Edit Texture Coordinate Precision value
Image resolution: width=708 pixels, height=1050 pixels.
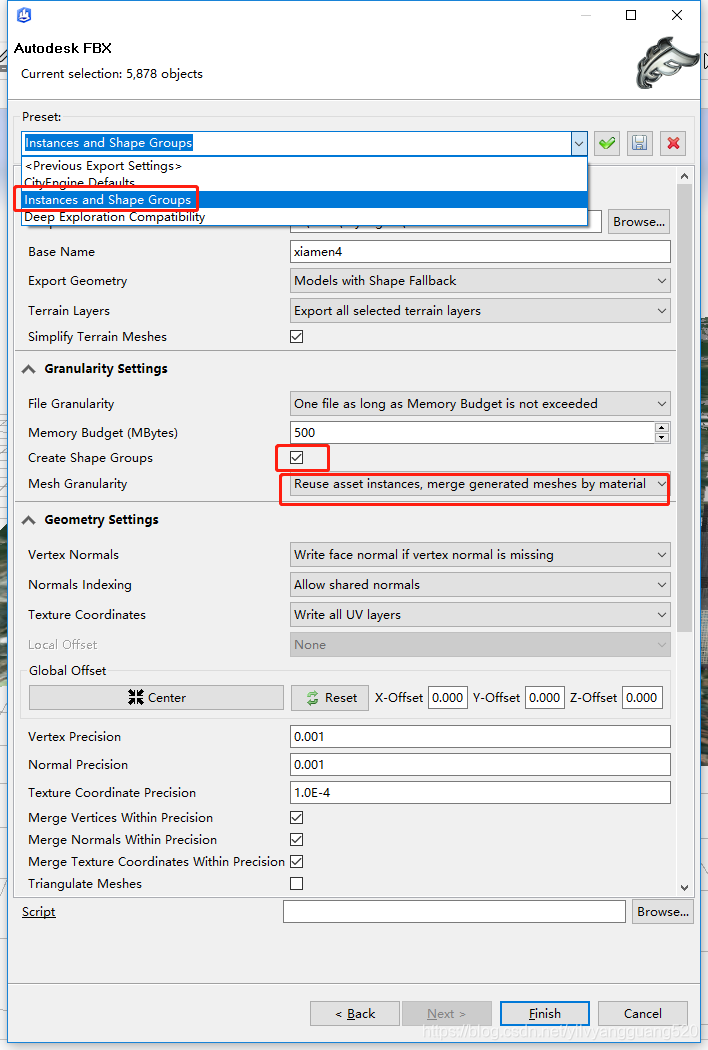click(x=480, y=793)
